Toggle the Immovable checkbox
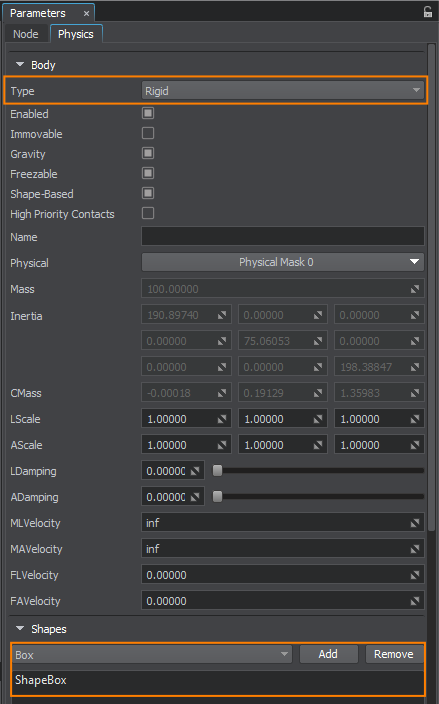 point(148,133)
